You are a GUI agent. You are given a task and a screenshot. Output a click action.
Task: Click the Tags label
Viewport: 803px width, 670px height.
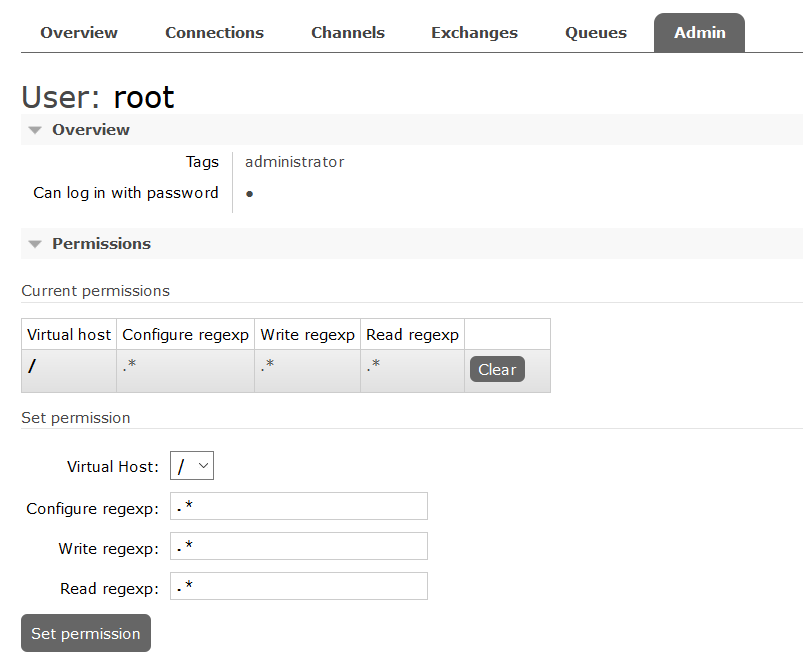pyautogui.click(x=202, y=162)
